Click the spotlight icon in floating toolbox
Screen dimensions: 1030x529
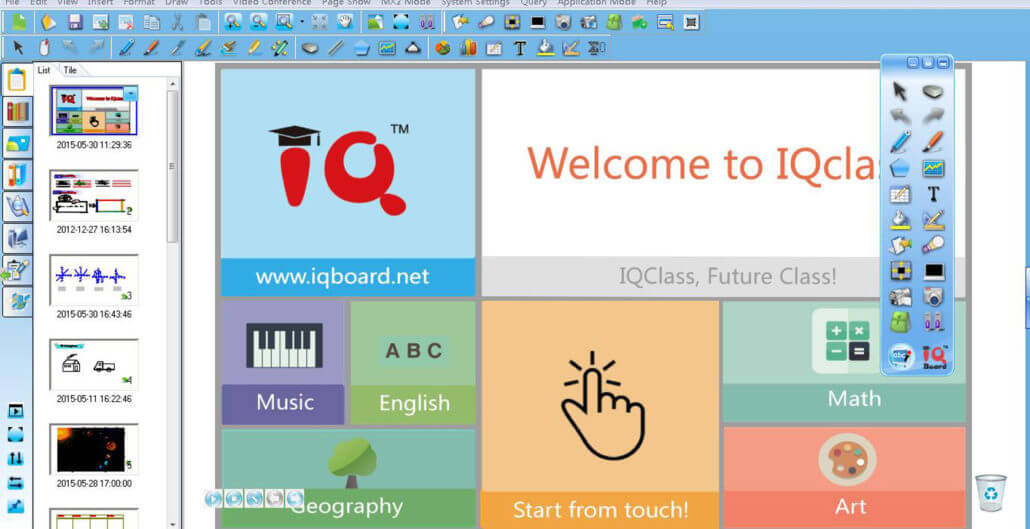point(933,245)
